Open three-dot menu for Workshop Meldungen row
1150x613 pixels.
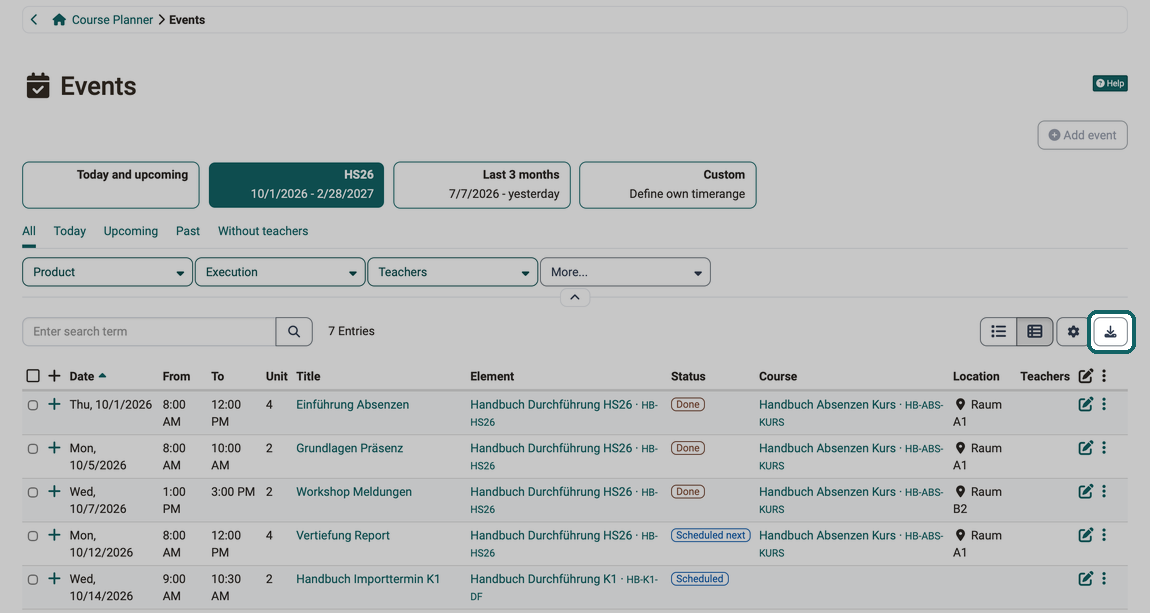(x=1104, y=491)
